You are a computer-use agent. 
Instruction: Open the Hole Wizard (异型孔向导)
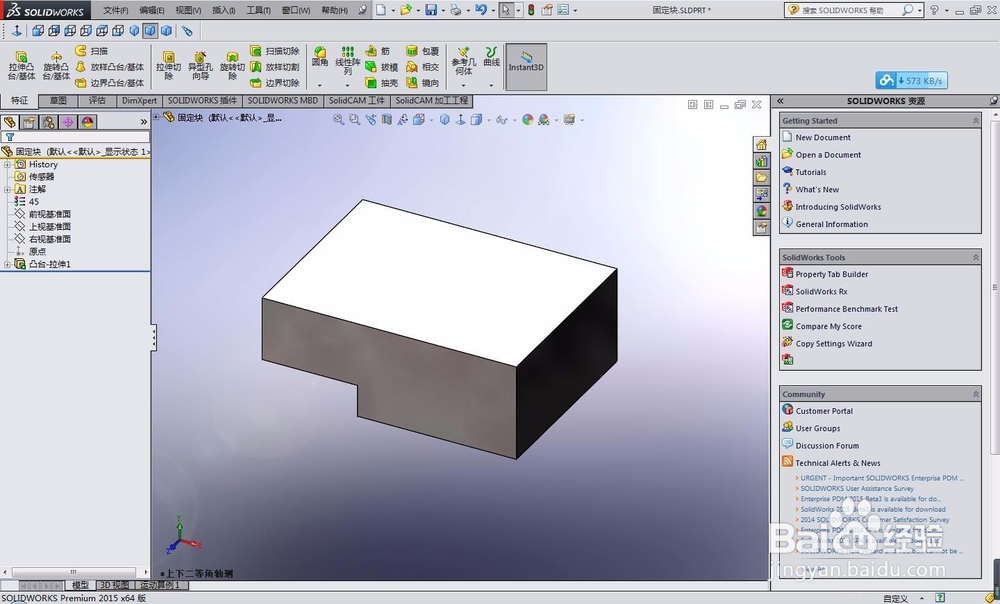click(200, 66)
